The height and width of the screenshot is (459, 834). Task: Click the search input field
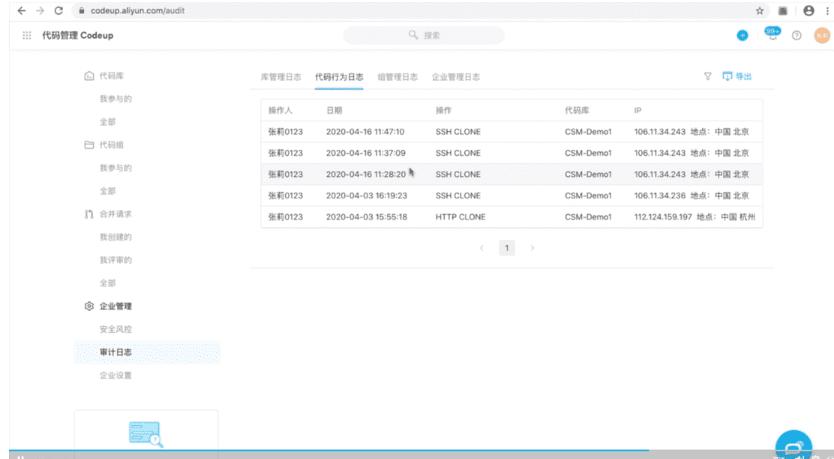[423, 35]
